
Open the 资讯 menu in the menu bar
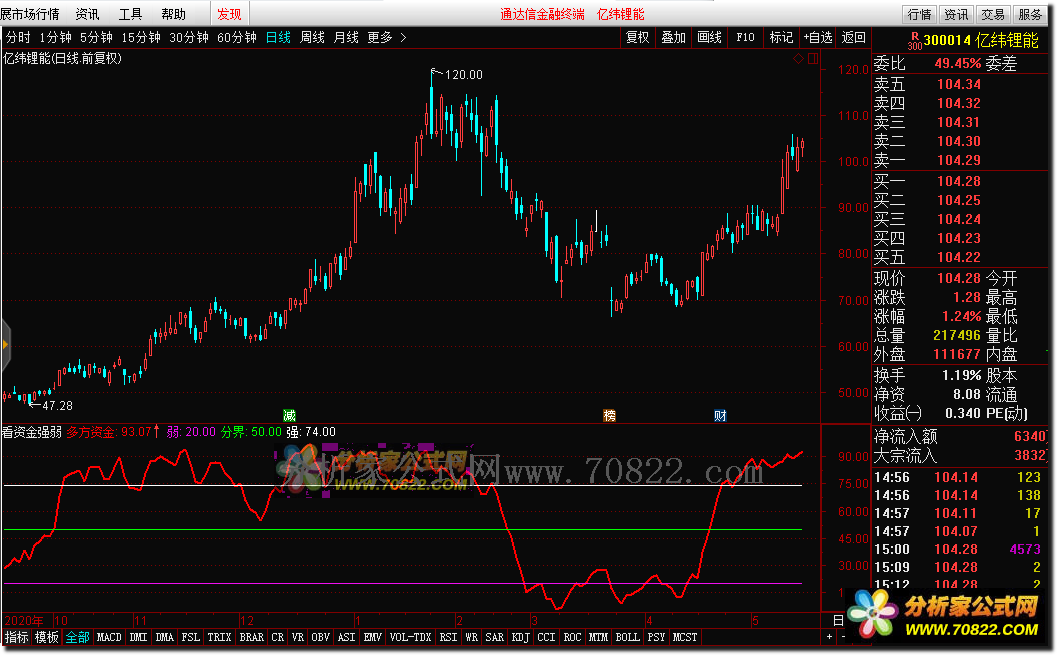point(87,13)
